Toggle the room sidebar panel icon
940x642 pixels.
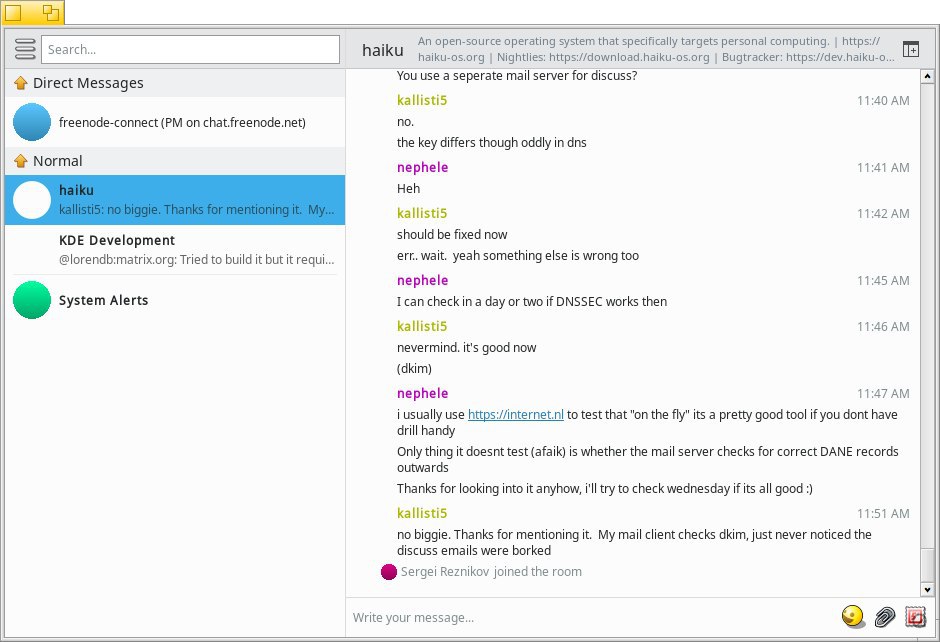(x=911, y=49)
